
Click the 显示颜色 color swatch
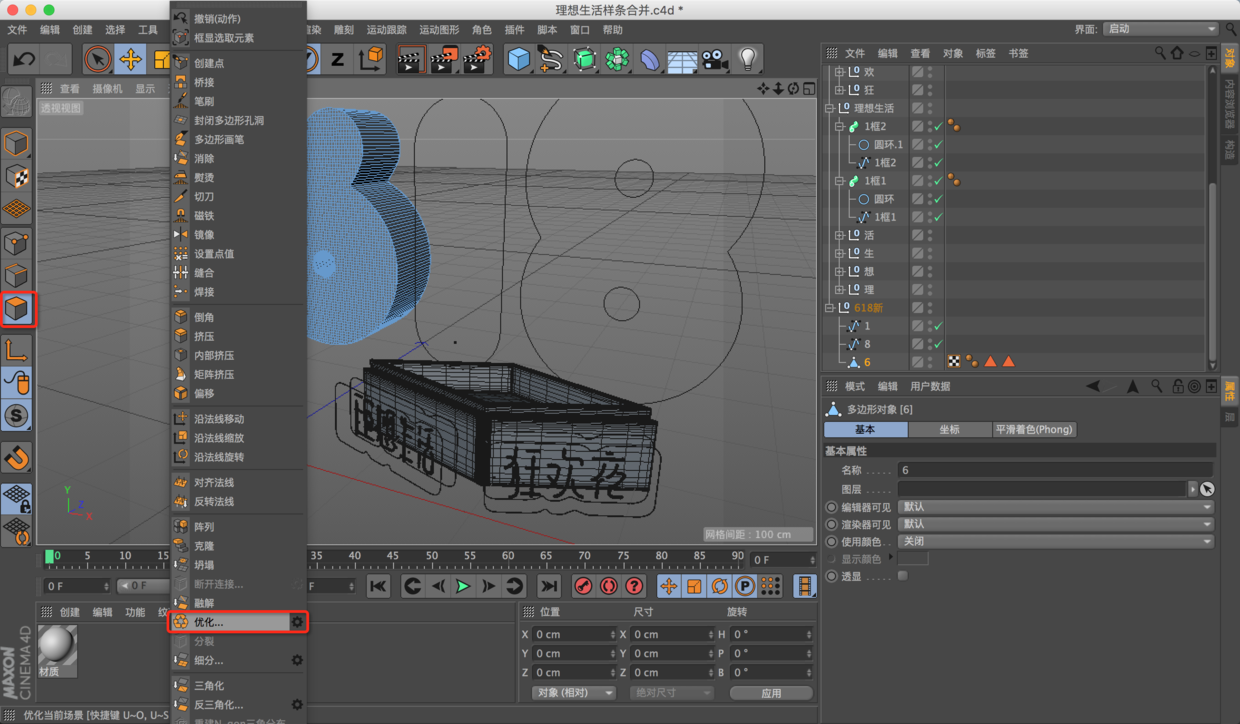click(x=913, y=559)
